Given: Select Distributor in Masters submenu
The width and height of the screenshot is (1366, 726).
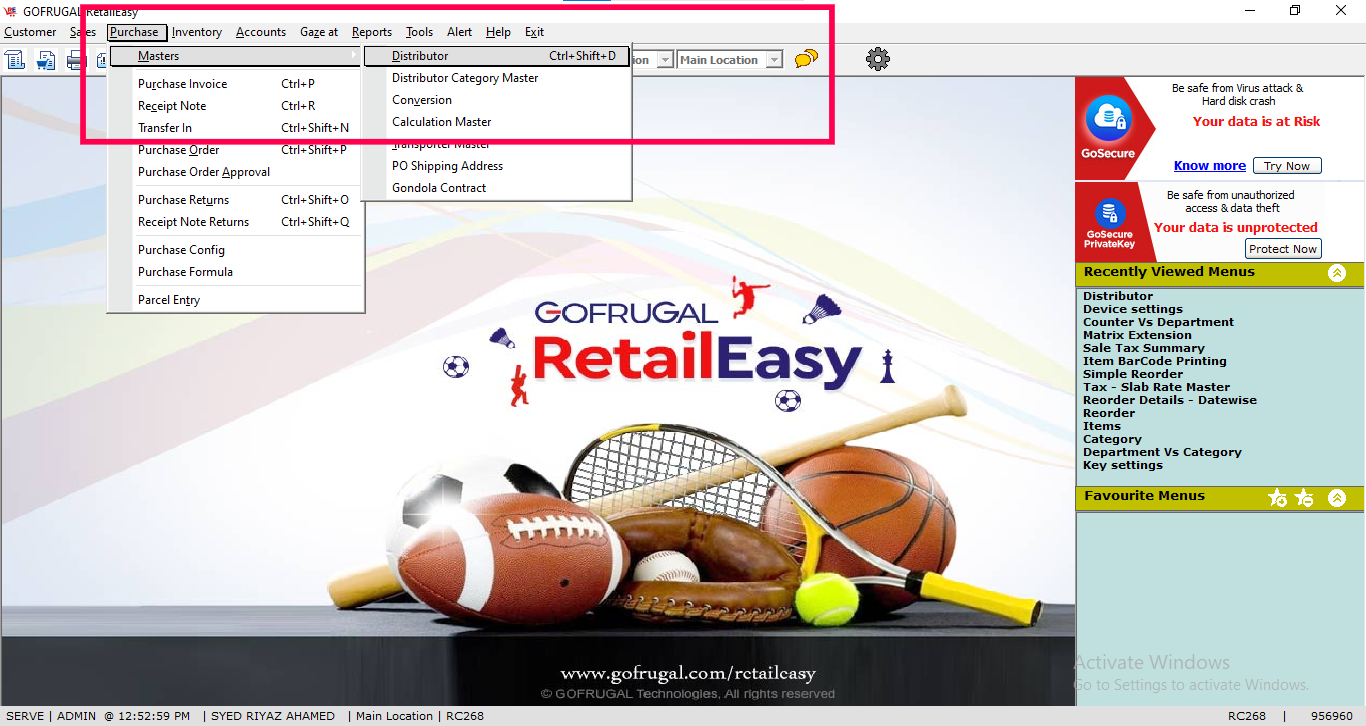Looking at the screenshot, I should 497,56.
